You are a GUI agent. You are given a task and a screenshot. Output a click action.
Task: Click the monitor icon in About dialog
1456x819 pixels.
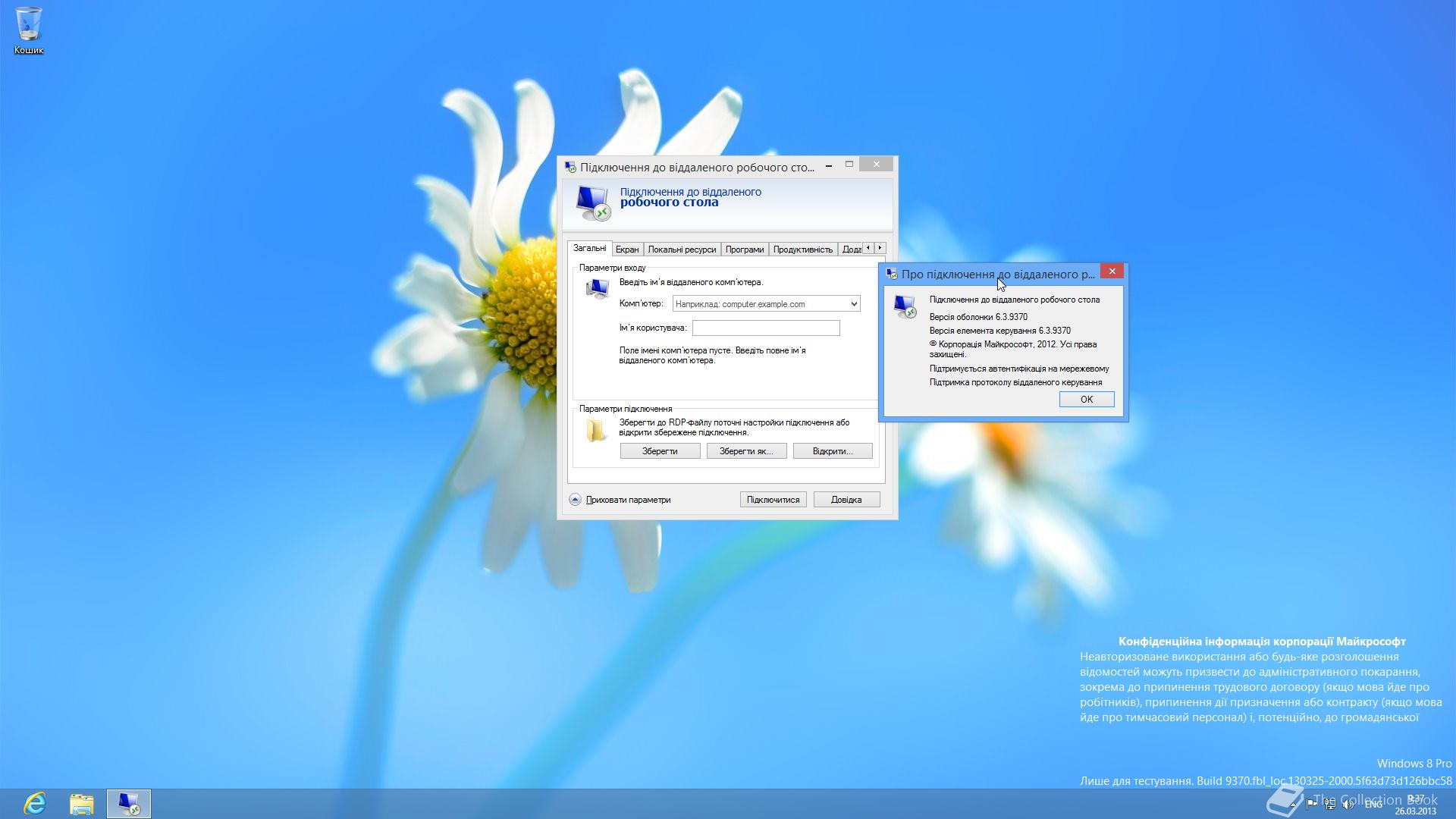click(905, 306)
